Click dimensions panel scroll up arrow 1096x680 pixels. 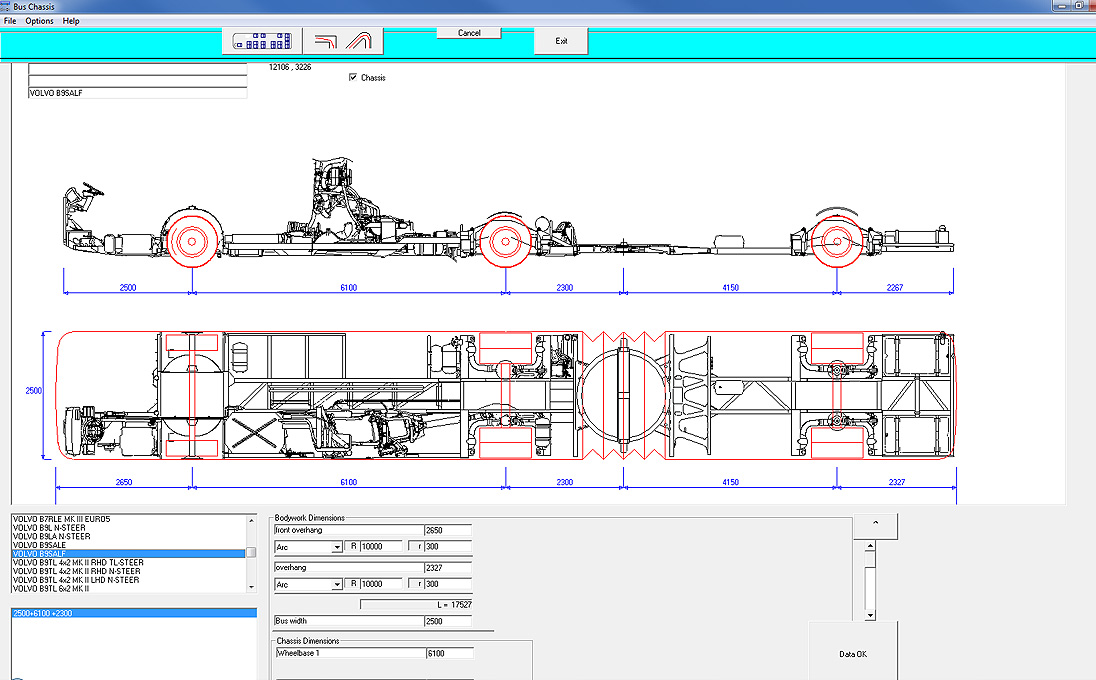(870, 546)
